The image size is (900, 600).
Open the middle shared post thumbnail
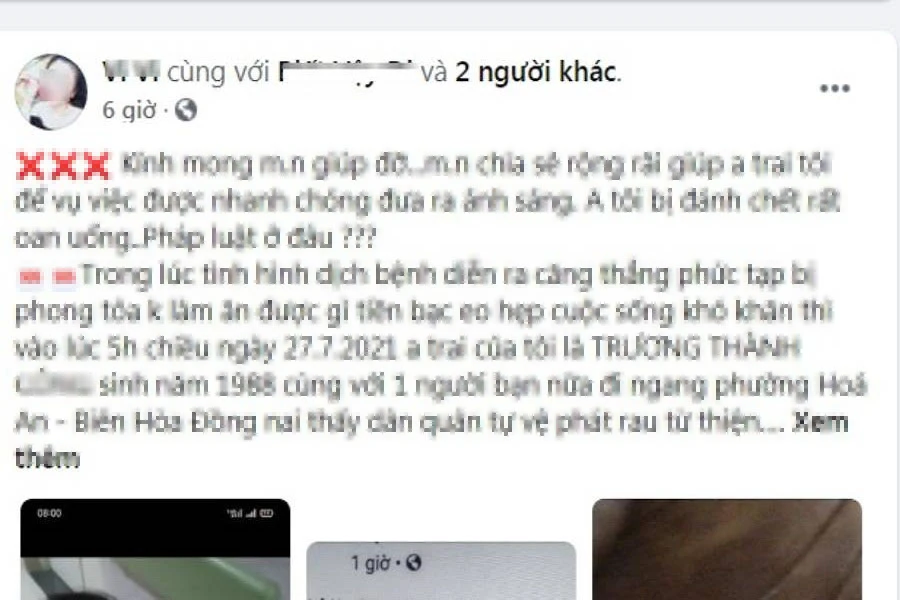coord(441,571)
